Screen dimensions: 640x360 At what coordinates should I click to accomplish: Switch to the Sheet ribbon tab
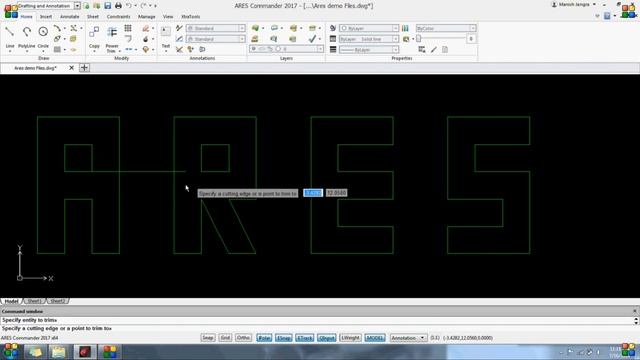click(x=93, y=17)
